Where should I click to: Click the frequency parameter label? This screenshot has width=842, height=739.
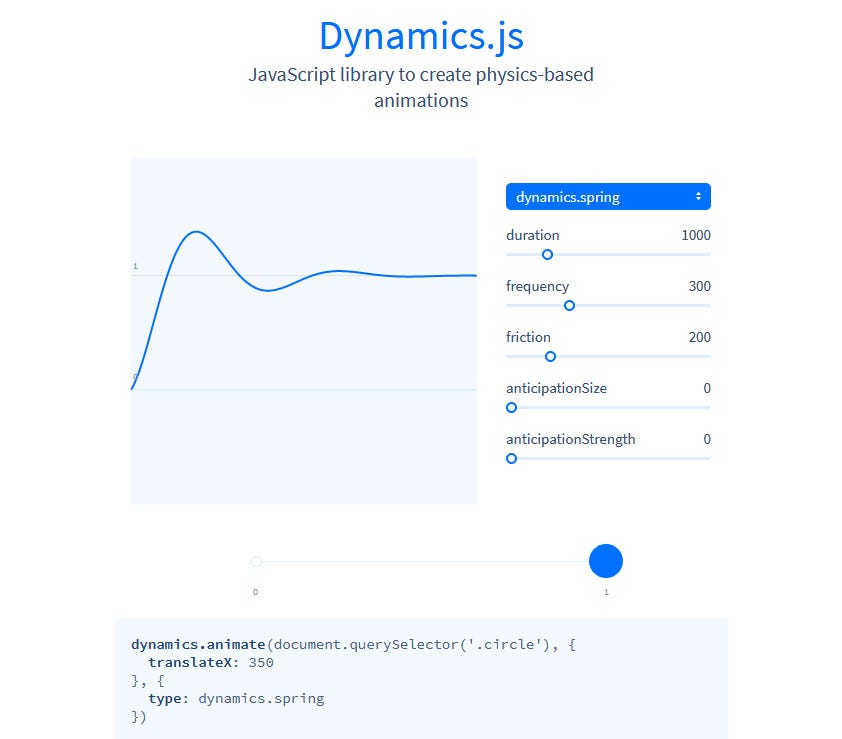click(x=539, y=286)
